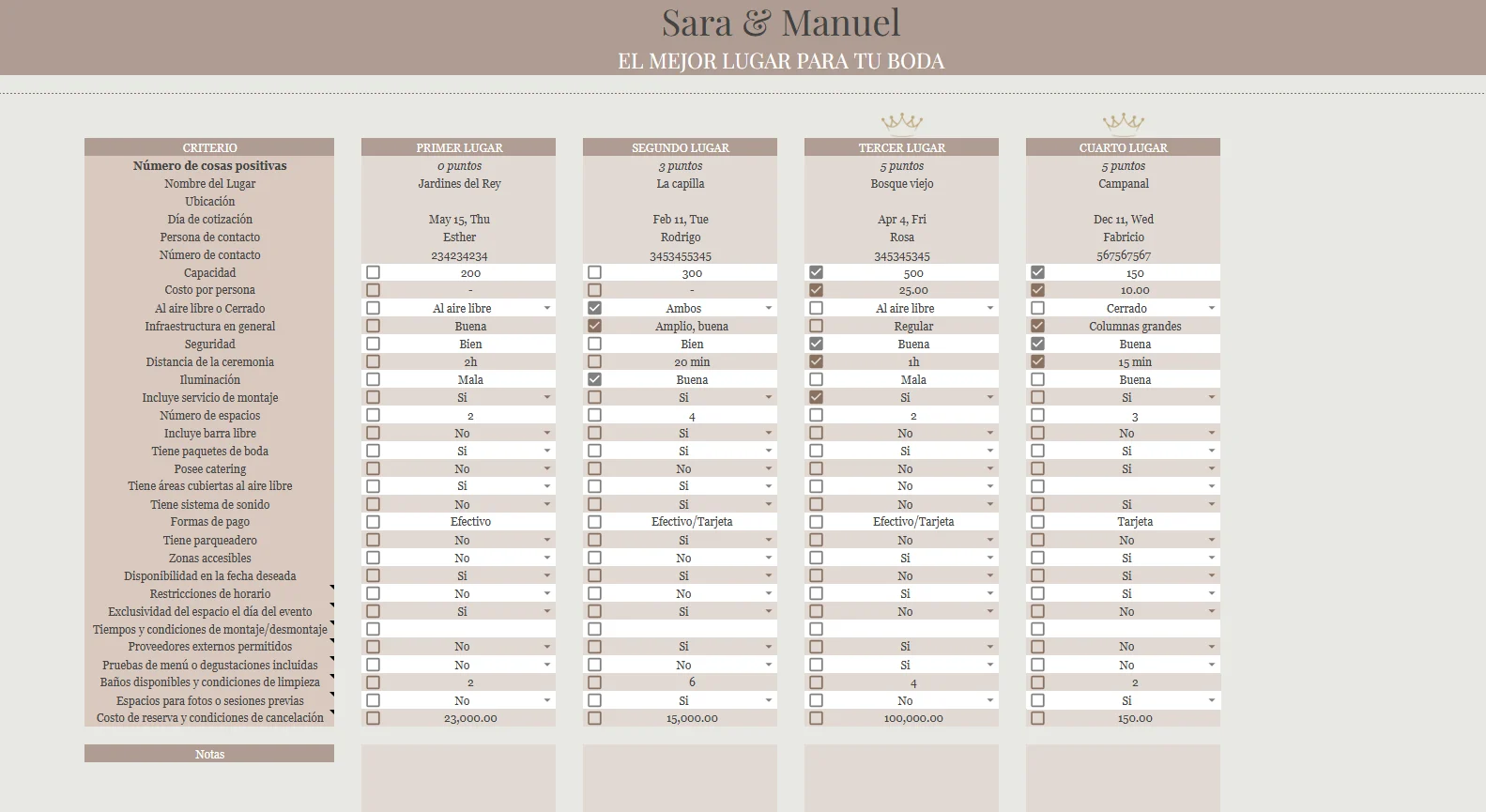This screenshot has height=812, width=1486.
Task: Open the Al aire libre dropdown in Primer Lugar
Action: click(547, 308)
